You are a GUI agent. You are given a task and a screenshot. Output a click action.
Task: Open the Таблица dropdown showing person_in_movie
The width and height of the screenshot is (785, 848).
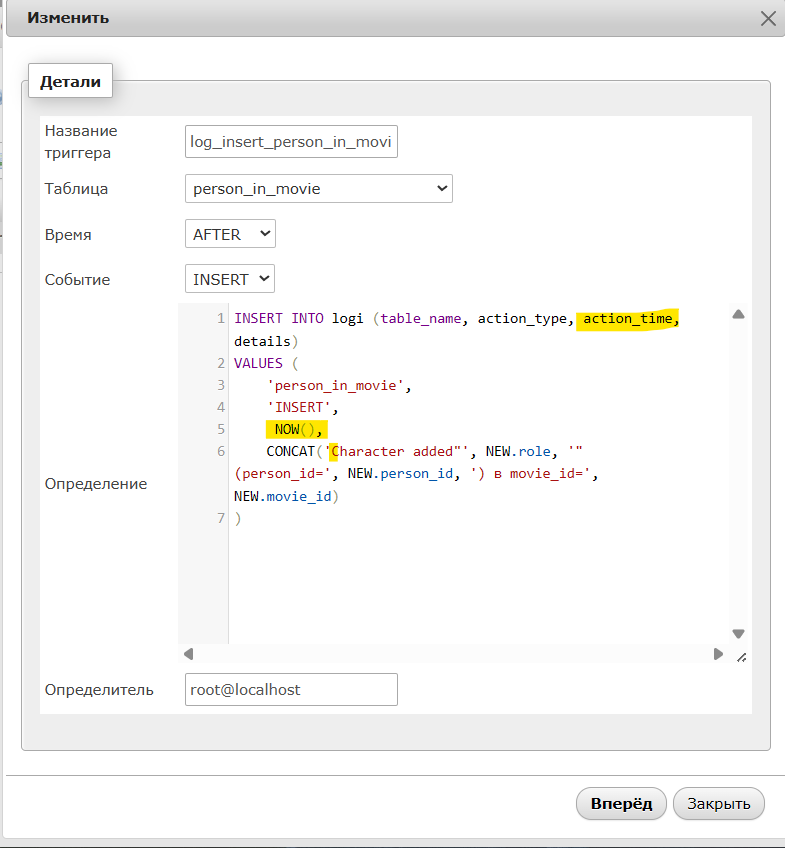coord(319,189)
